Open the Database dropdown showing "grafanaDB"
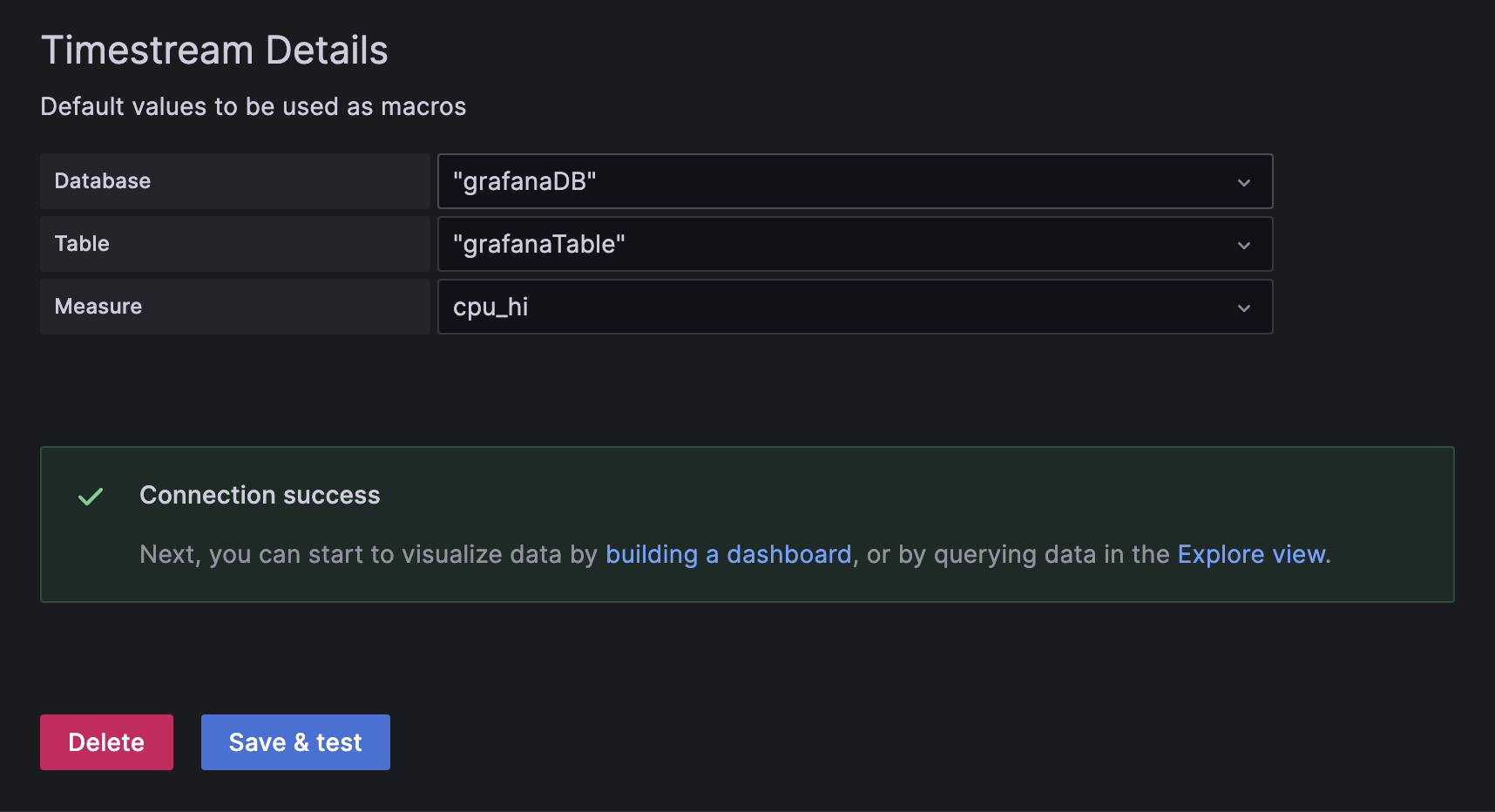This screenshot has width=1495, height=812. coord(855,181)
